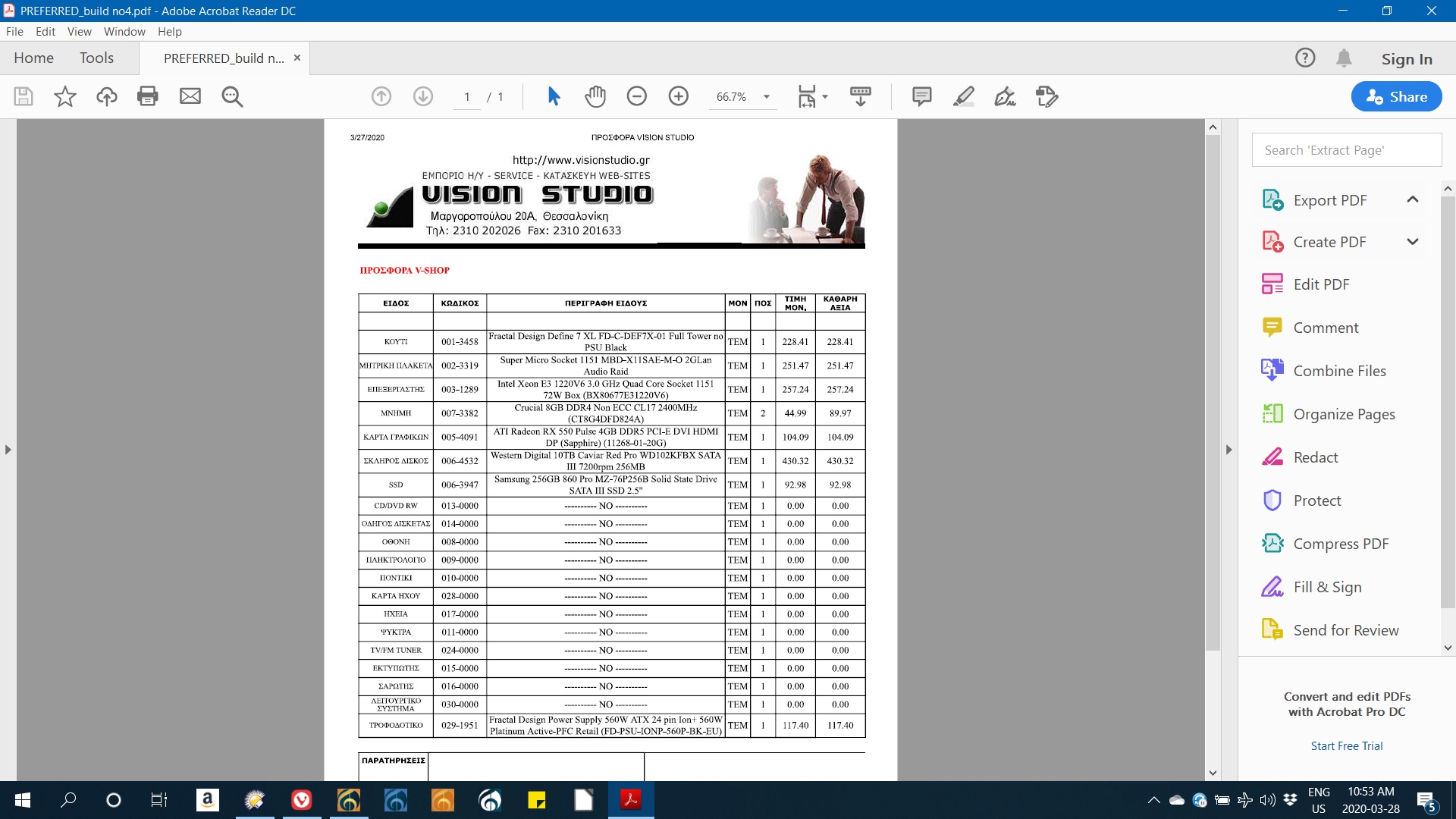1456x819 pixels.
Task: Send the file by email icon
Action: [x=190, y=96]
